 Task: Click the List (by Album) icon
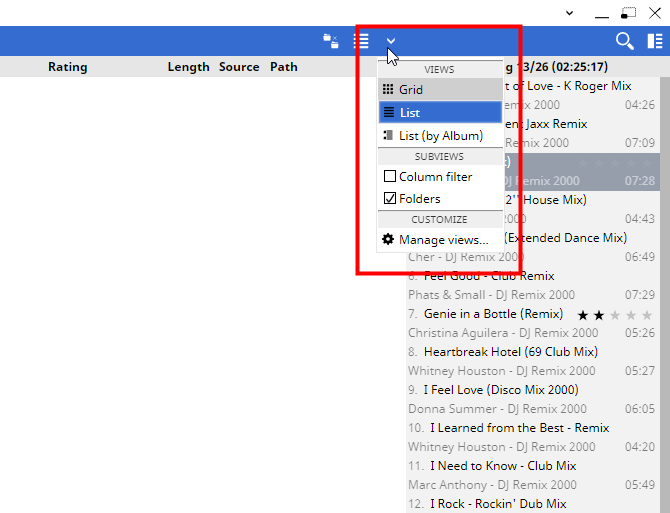pos(389,136)
